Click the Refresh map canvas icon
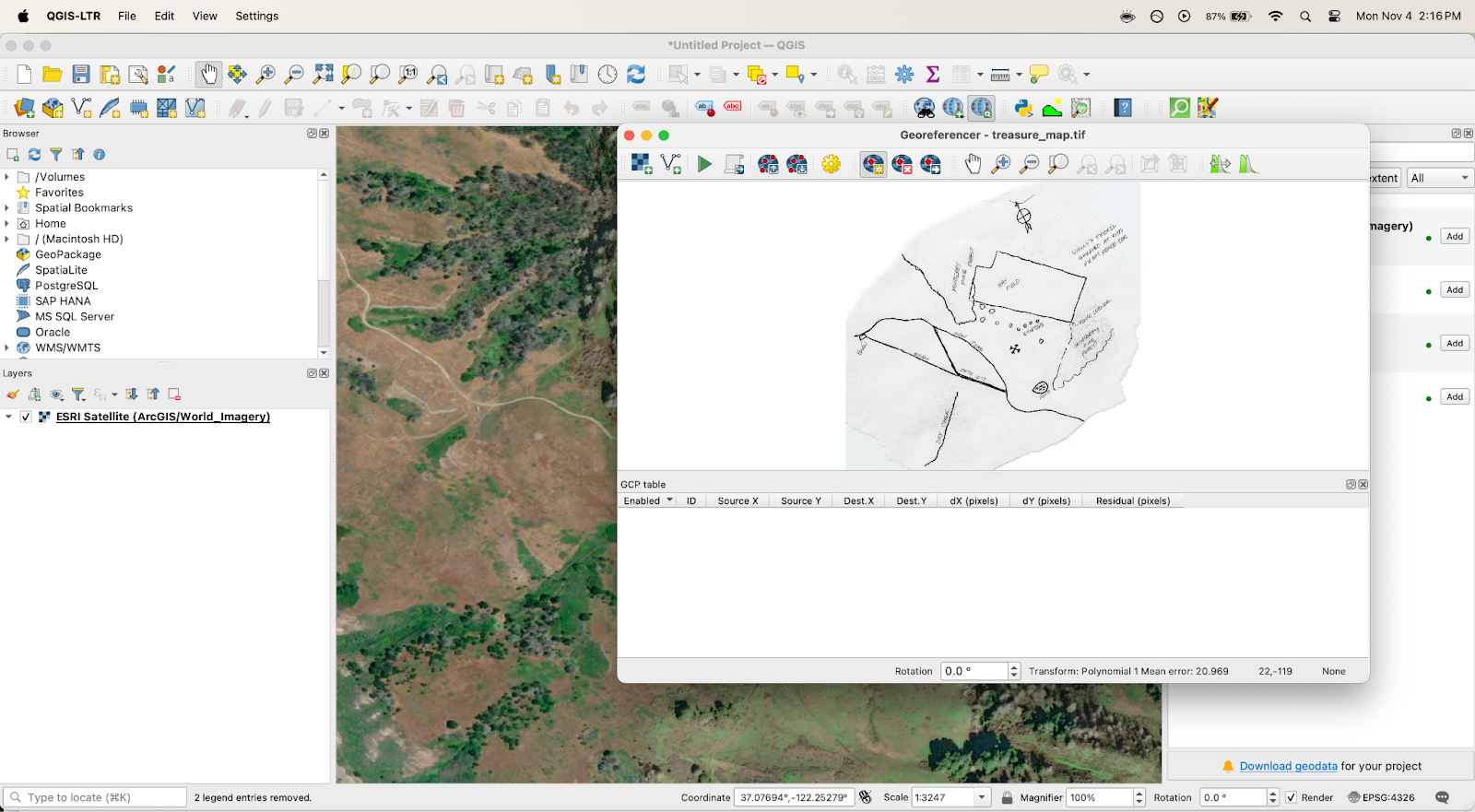The image size is (1475, 812). [x=636, y=75]
